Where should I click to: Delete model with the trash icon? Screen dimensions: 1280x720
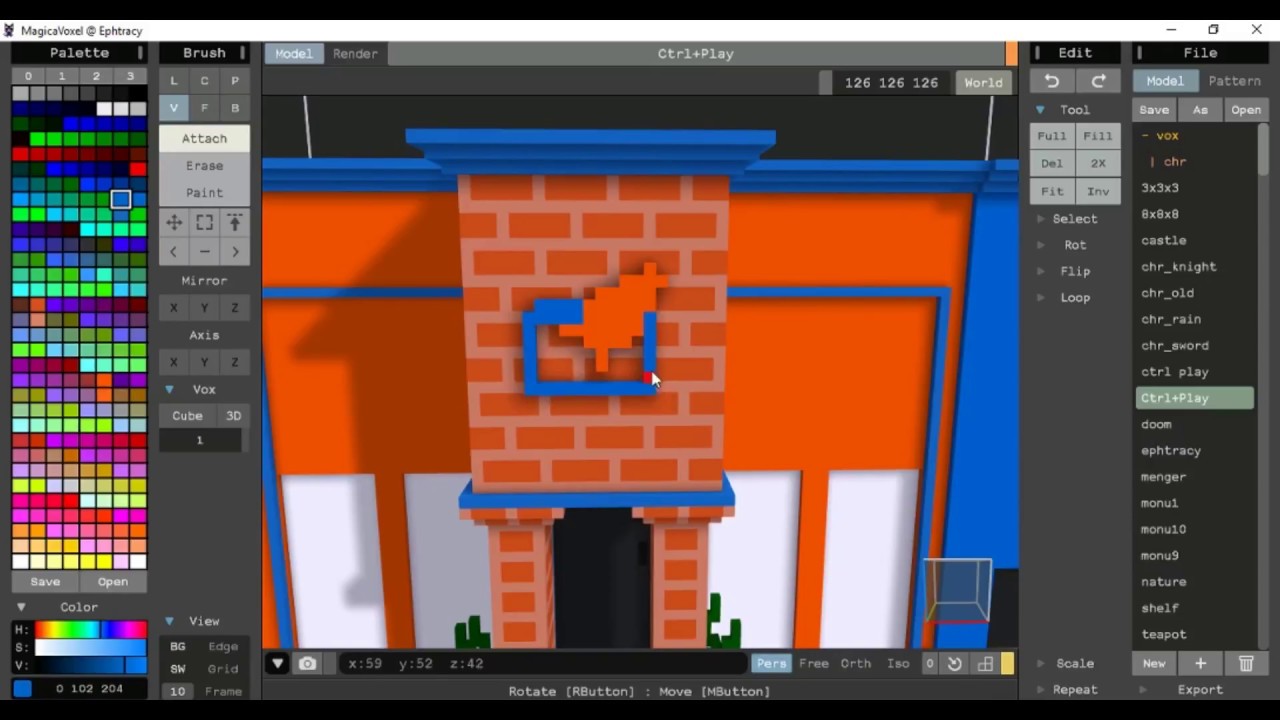1246,663
